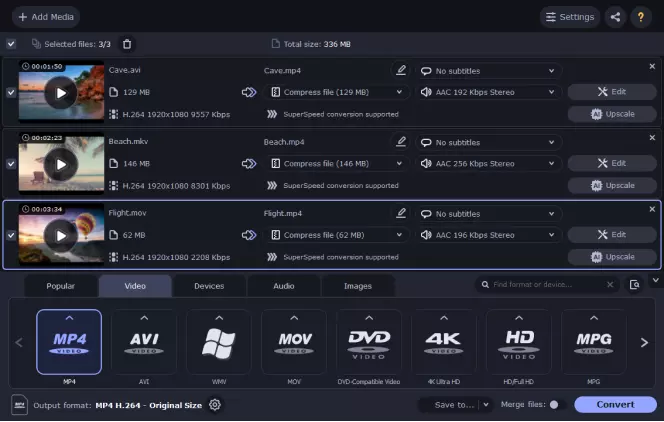Screen dimensions: 664x422
Task: Rename Flight.mp4 with the pencil icon
Action: (x=401, y=213)
